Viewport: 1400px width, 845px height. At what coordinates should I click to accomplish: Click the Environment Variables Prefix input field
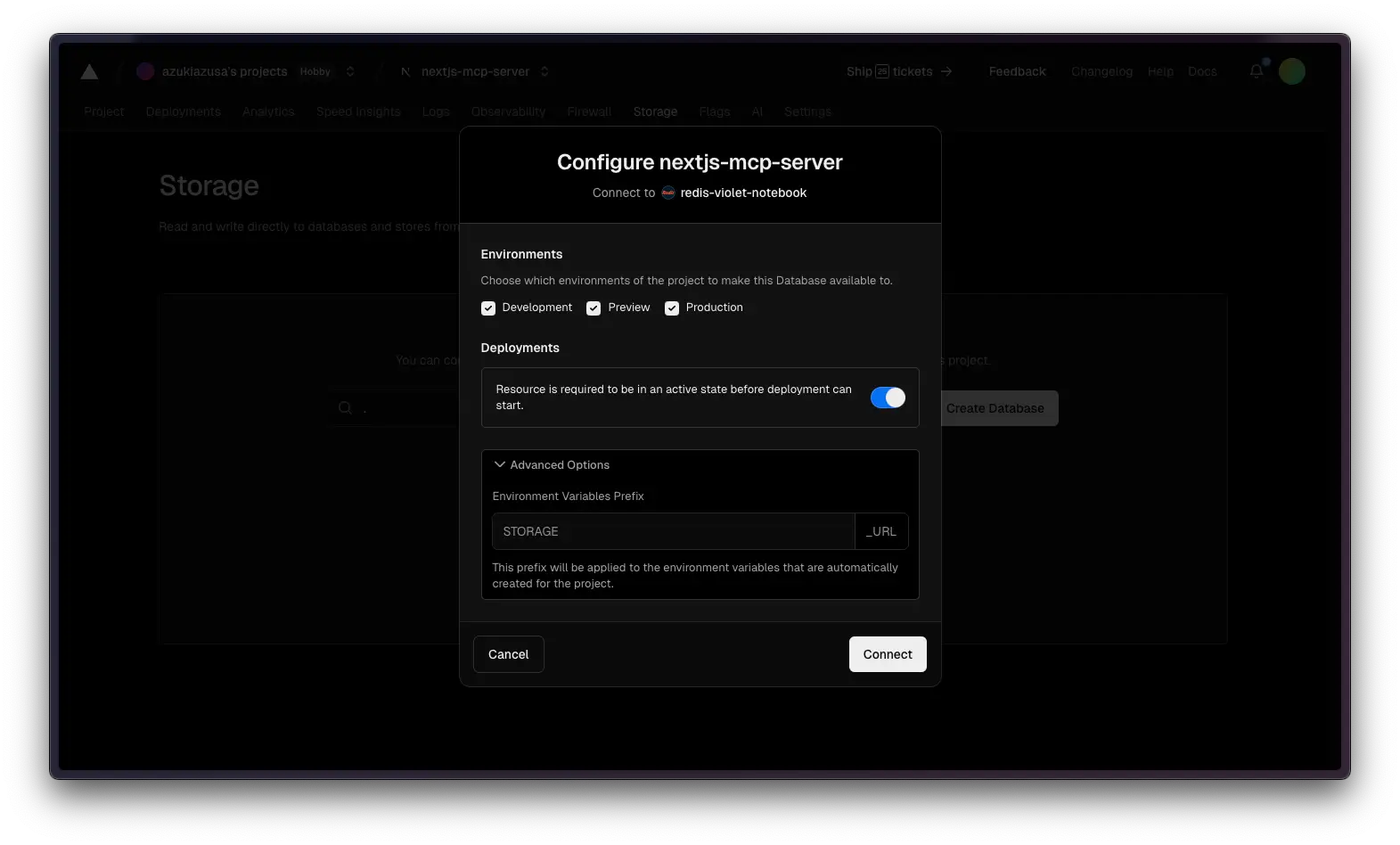click(674, 531)
